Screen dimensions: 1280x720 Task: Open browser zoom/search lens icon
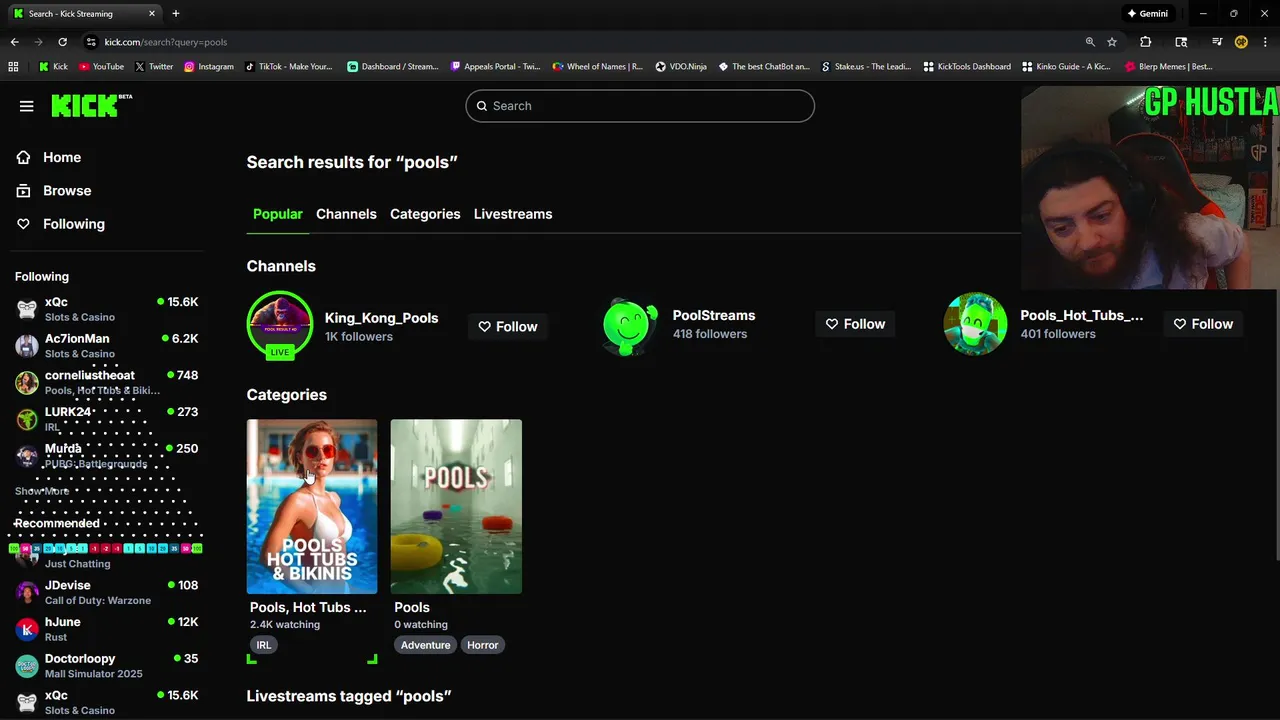click(1090, 42)
